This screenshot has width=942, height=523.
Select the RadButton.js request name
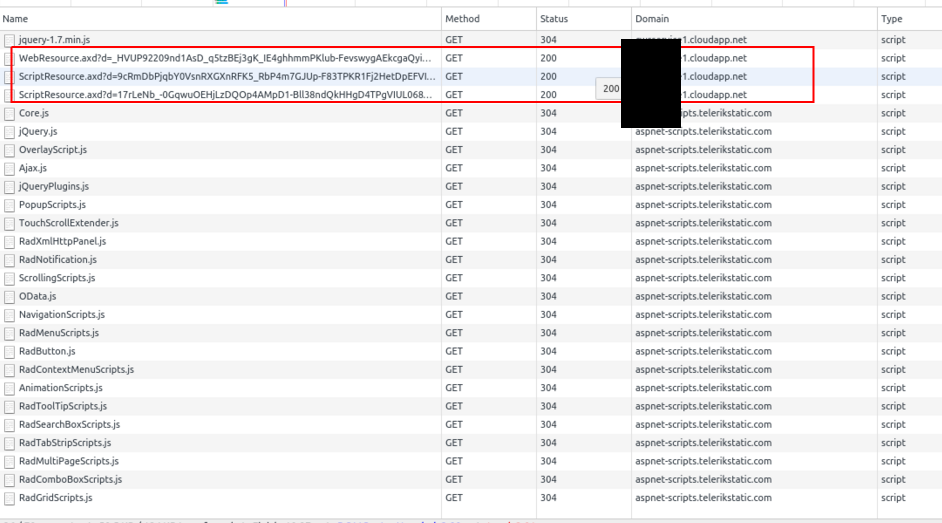pos(47,351)
